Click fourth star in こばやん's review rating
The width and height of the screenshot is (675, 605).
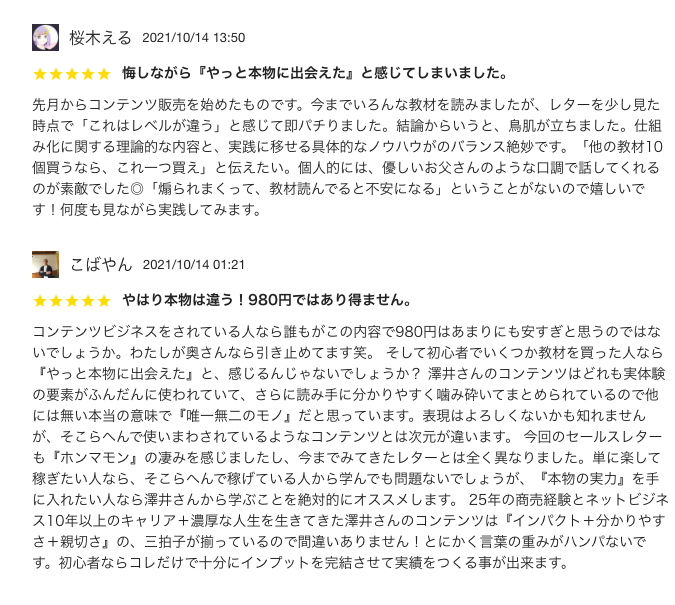88,300
